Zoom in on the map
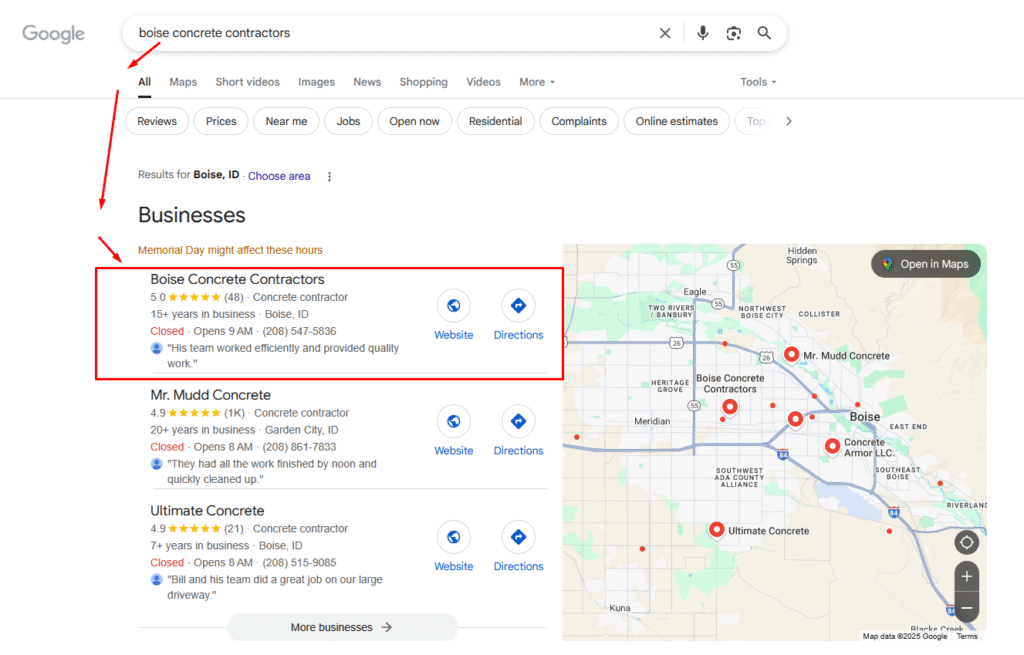 [x=967, y=577]
